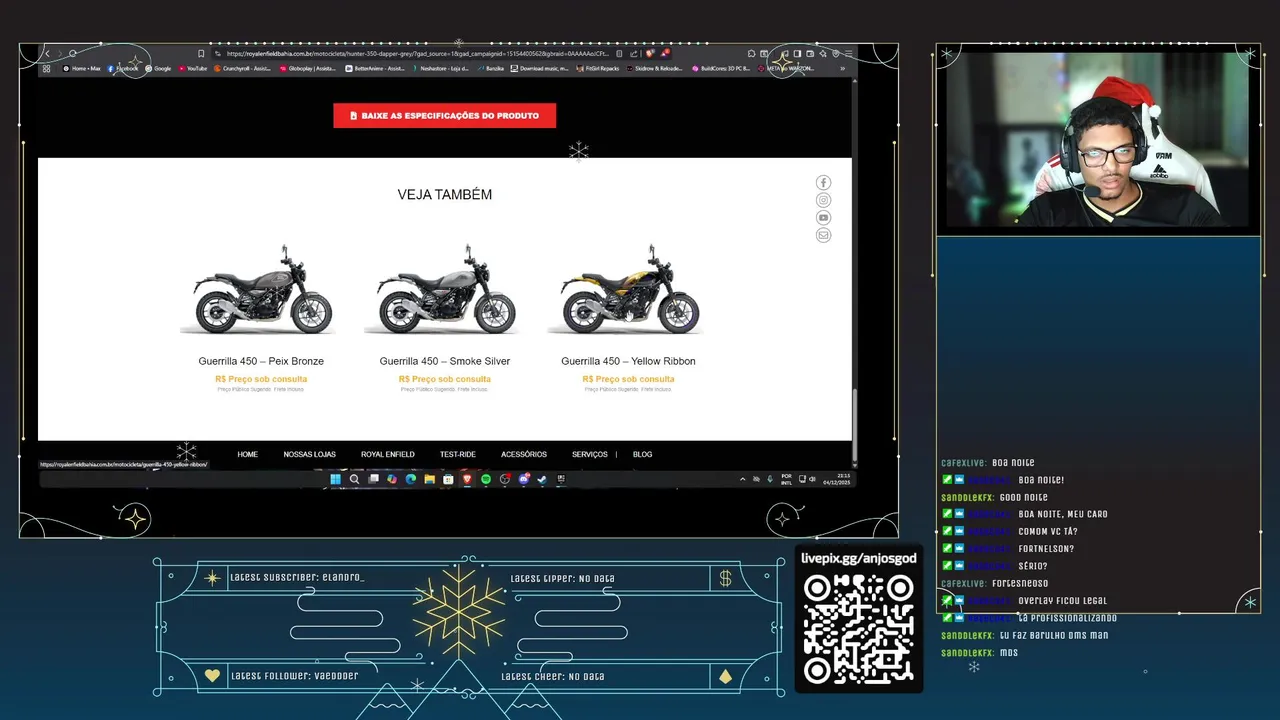Open Spotify from the taskbar
The width and height of the screenshot is (1280, 720).
[486, 479]
